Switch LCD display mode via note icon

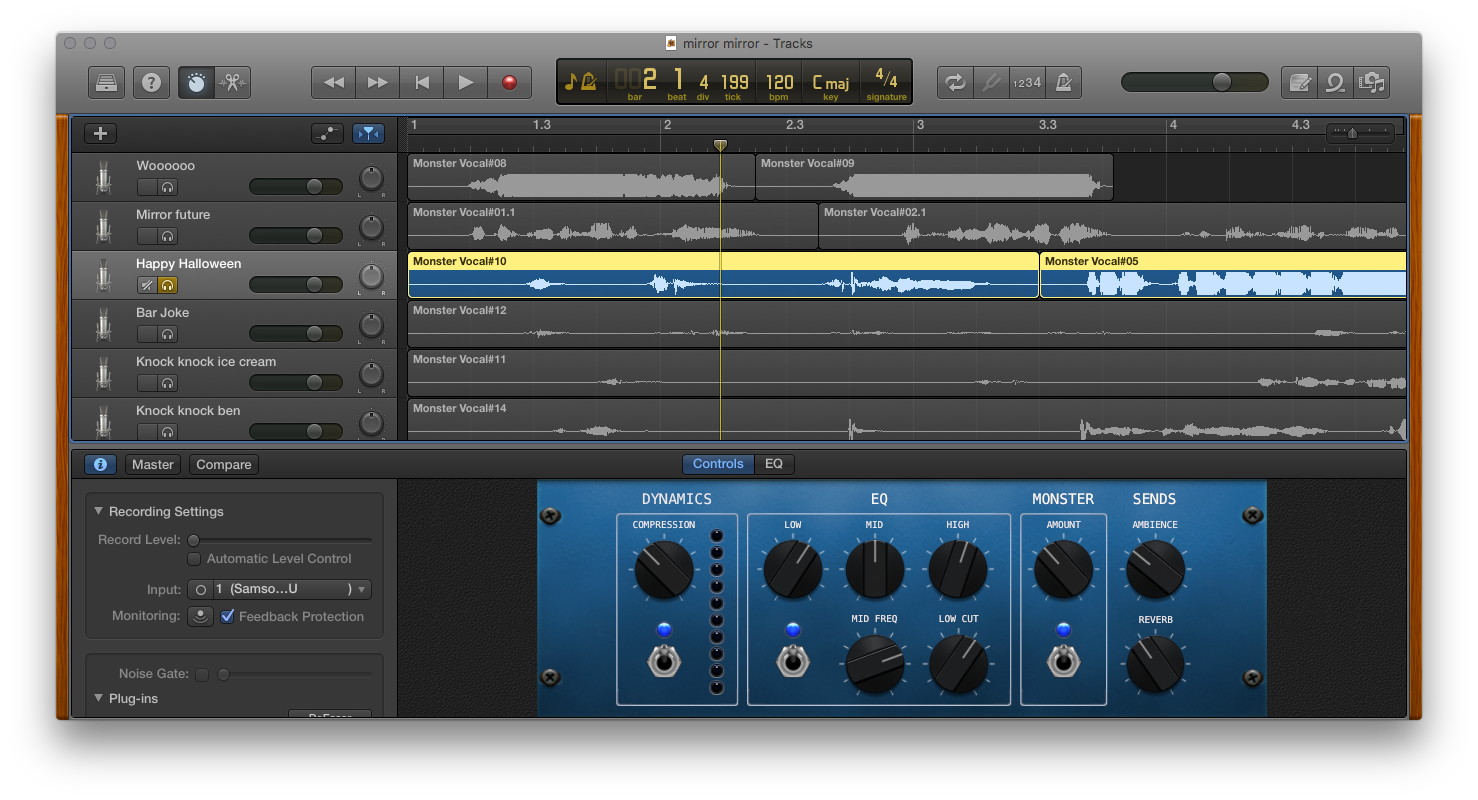(581, 82)
